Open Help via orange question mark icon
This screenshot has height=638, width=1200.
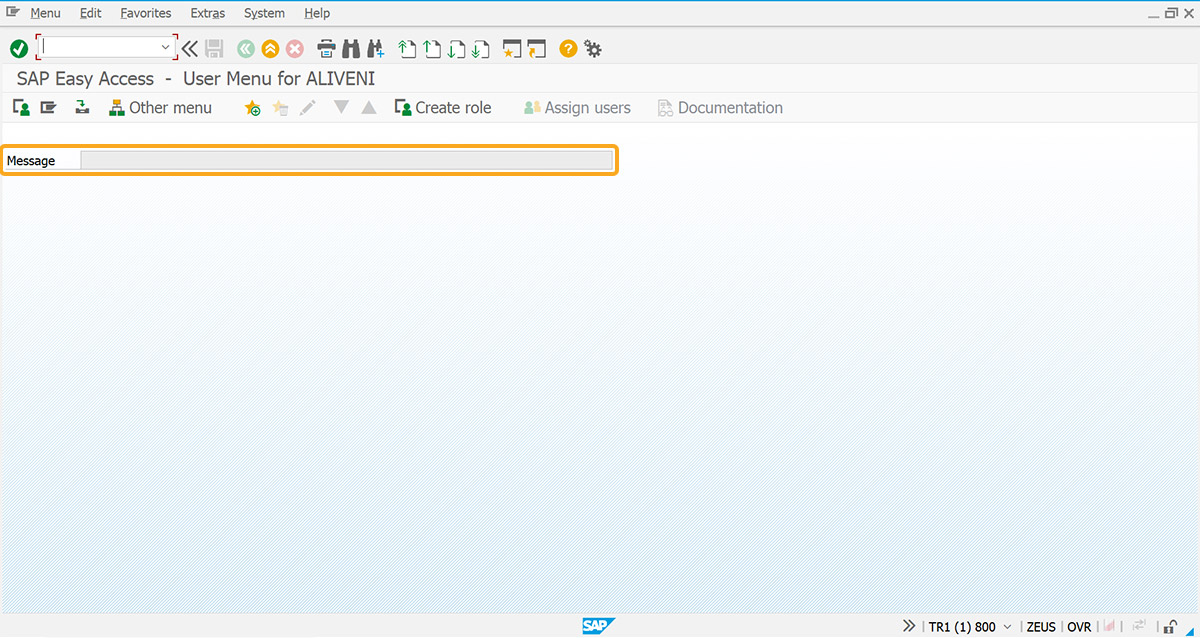pyautogui.click(x=568, y=48)
